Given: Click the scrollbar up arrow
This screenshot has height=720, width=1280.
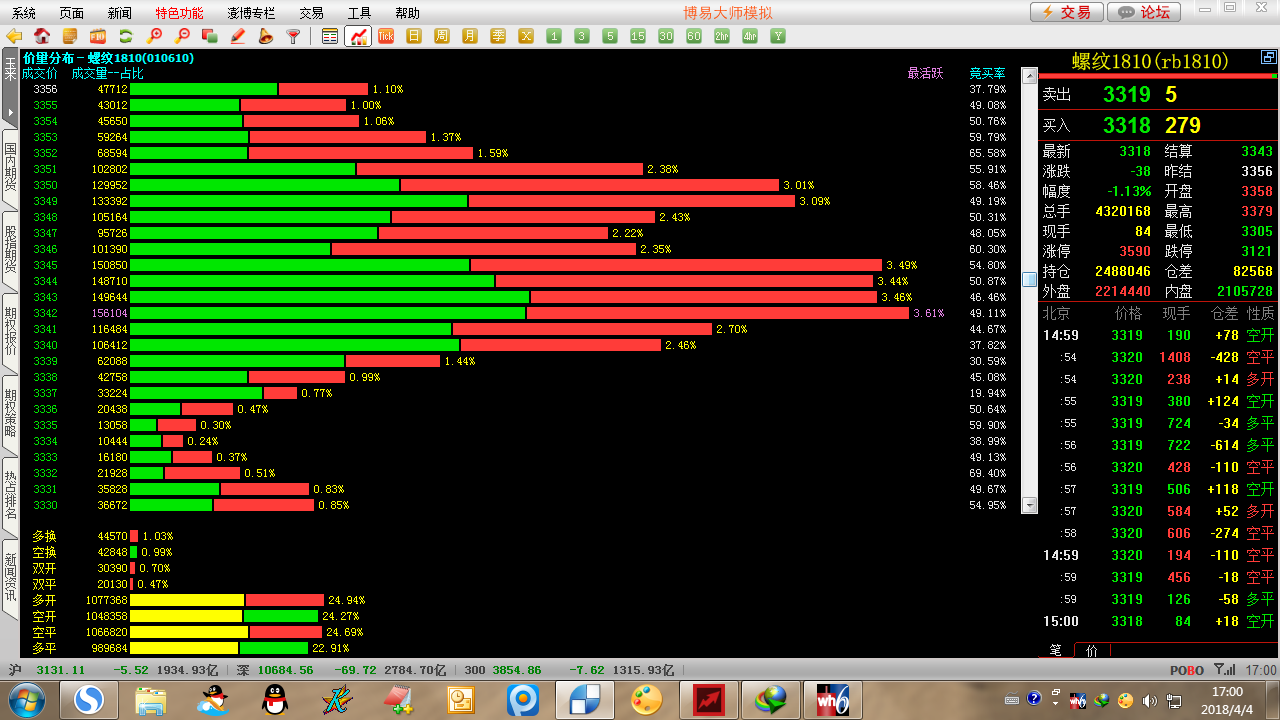Looking at the screenshot, I should click(1029, 75).
